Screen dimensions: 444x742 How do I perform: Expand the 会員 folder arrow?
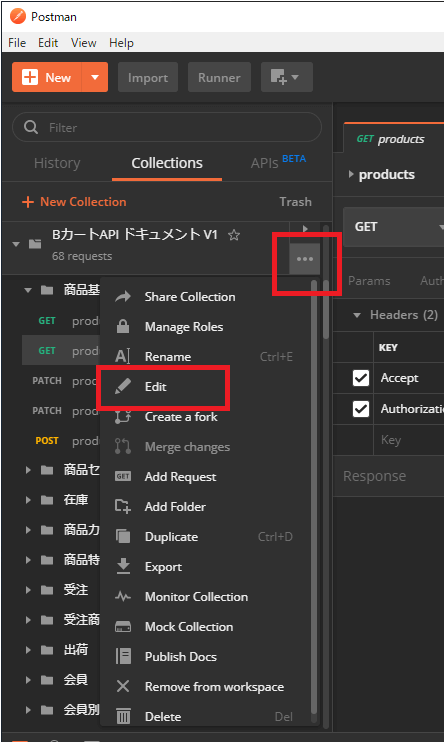coord(28,680)
